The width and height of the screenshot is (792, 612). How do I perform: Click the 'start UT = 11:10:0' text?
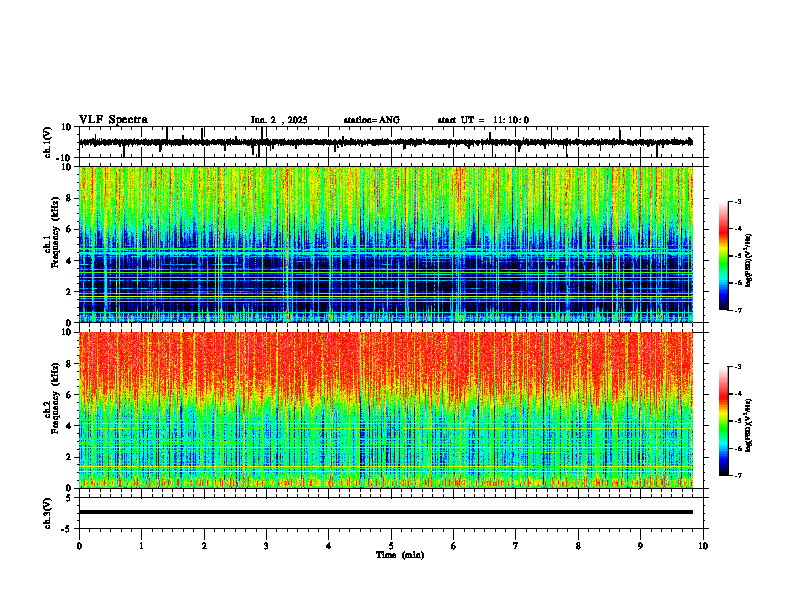click(483, 120)
